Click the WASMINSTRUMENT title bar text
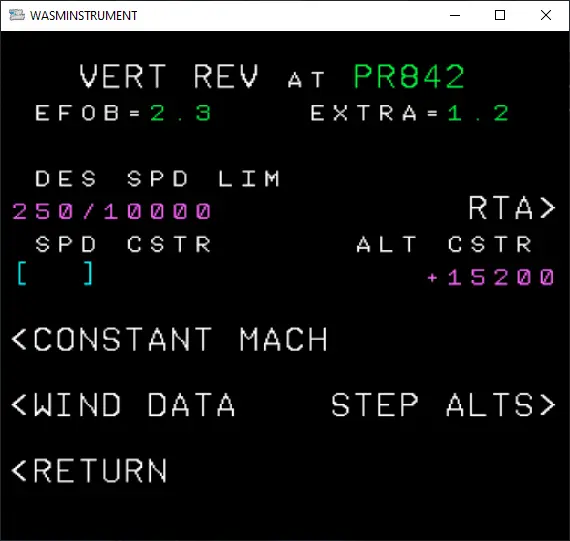570x541 pixels. click(84, 16)
